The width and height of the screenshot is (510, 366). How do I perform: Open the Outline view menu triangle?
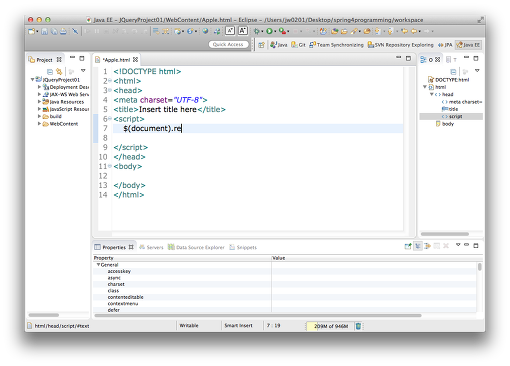tap(477, 71)
